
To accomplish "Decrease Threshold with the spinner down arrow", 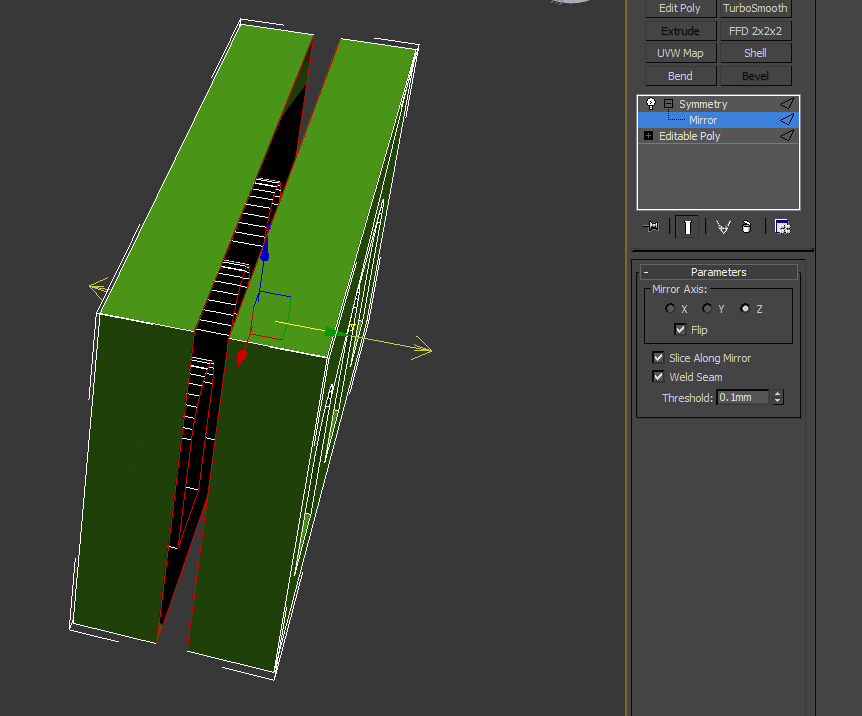I will (x=777, y=401).
